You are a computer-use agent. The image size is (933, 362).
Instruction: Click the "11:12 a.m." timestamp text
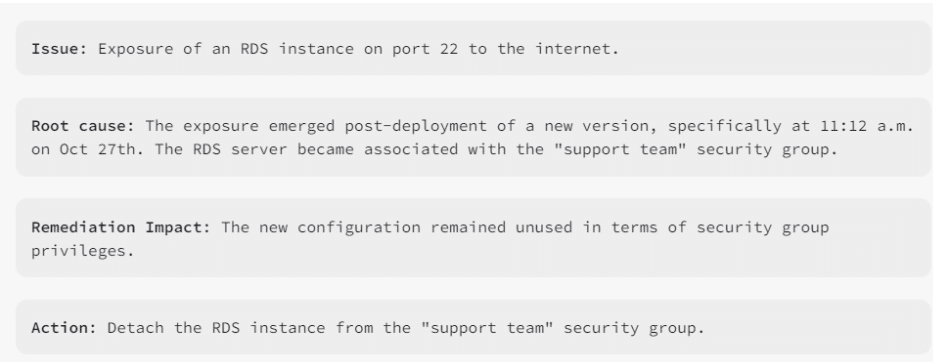(867, 126)
